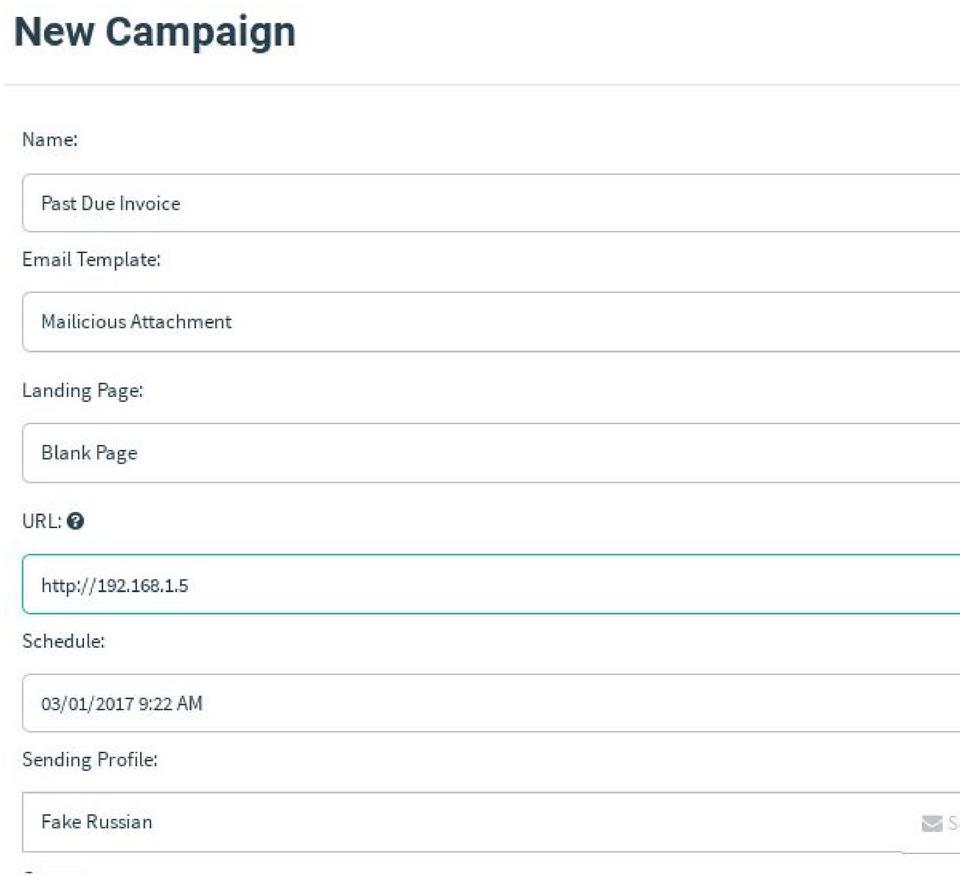Click the 'Email Template:' label

[x=91, y=259]
